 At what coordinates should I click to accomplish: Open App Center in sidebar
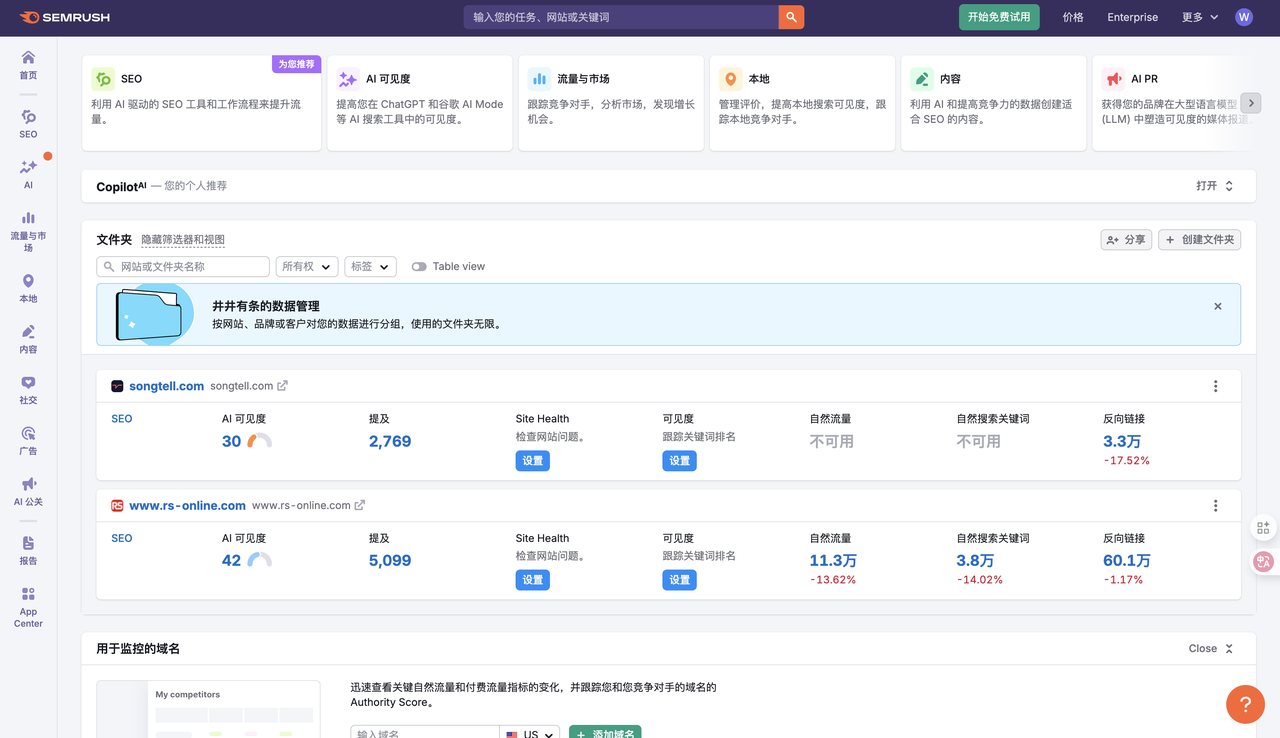(x=28, y=607)
